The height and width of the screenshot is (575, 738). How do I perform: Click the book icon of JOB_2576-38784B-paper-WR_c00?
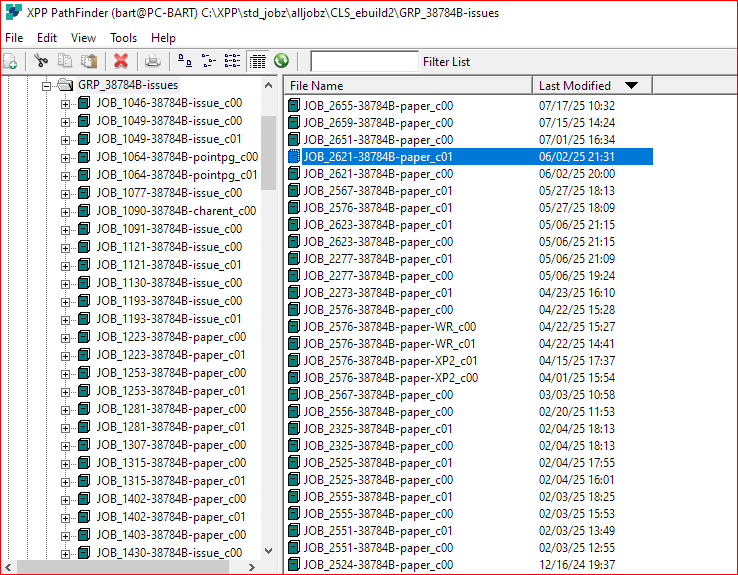[294, 326]
